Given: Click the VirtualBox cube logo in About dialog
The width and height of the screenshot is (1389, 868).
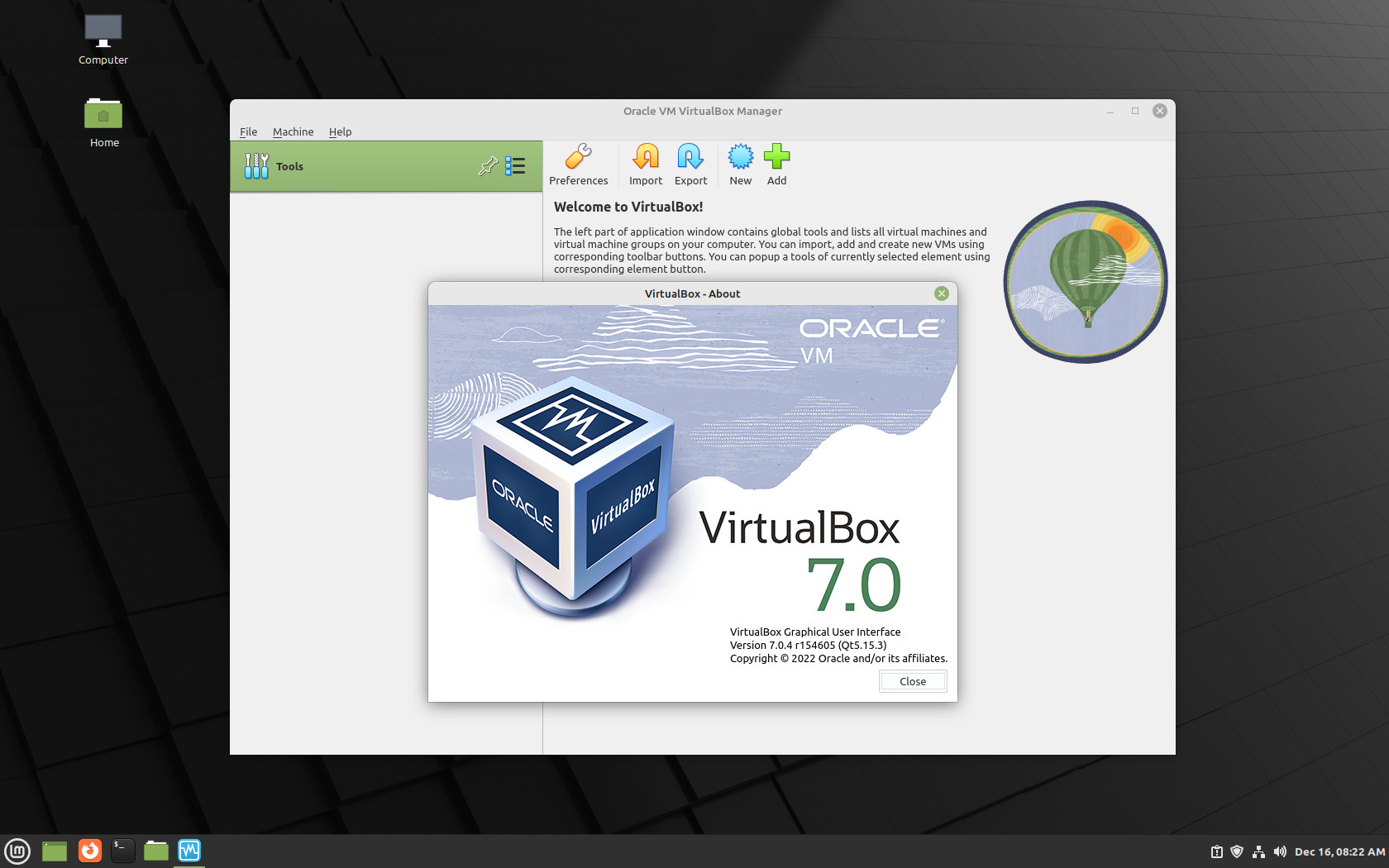Looking at the screenshot, I should pos(574,496).
